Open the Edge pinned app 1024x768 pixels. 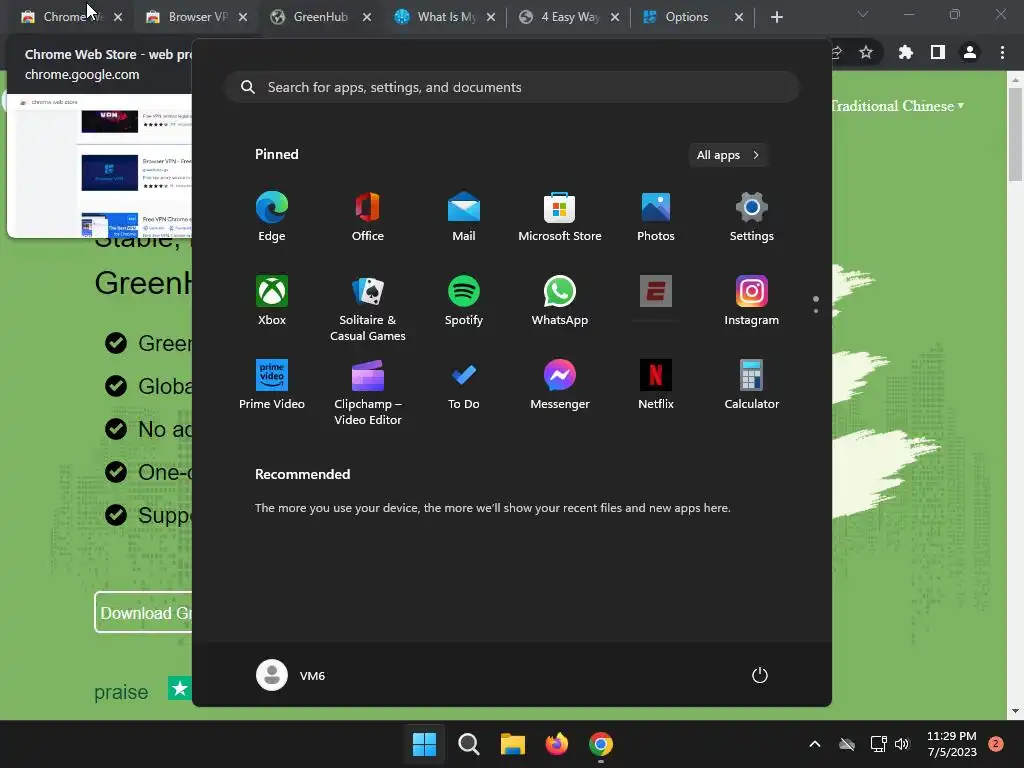(272, 217)
